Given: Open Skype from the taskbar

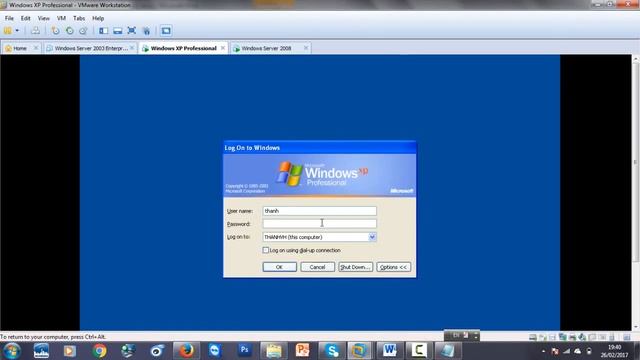Looking at the screenshot, I should coord(331,351).
